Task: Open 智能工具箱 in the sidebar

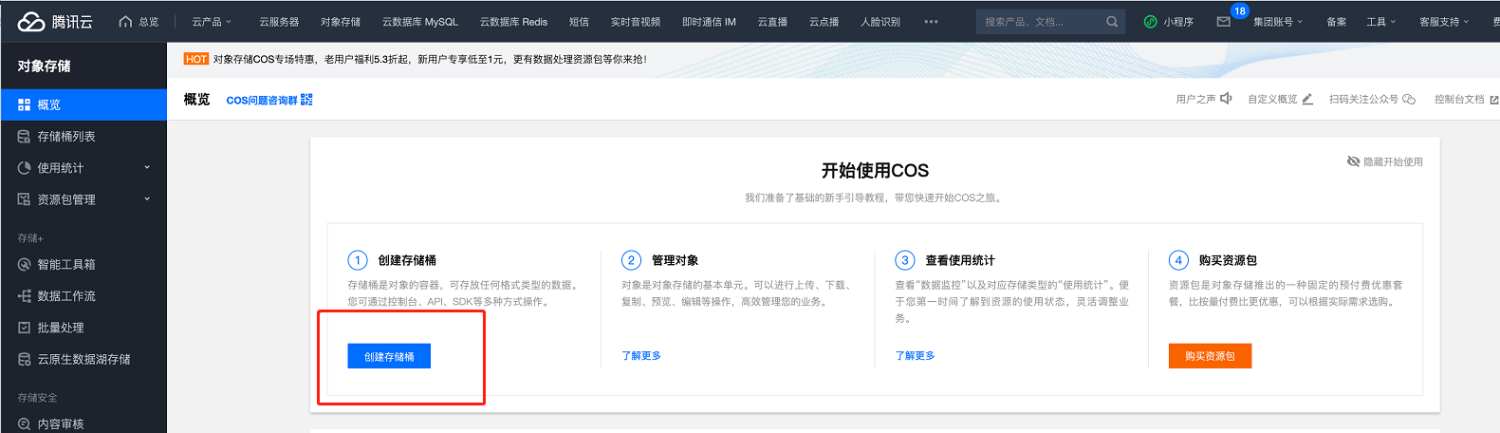Action: coord(66,265)
